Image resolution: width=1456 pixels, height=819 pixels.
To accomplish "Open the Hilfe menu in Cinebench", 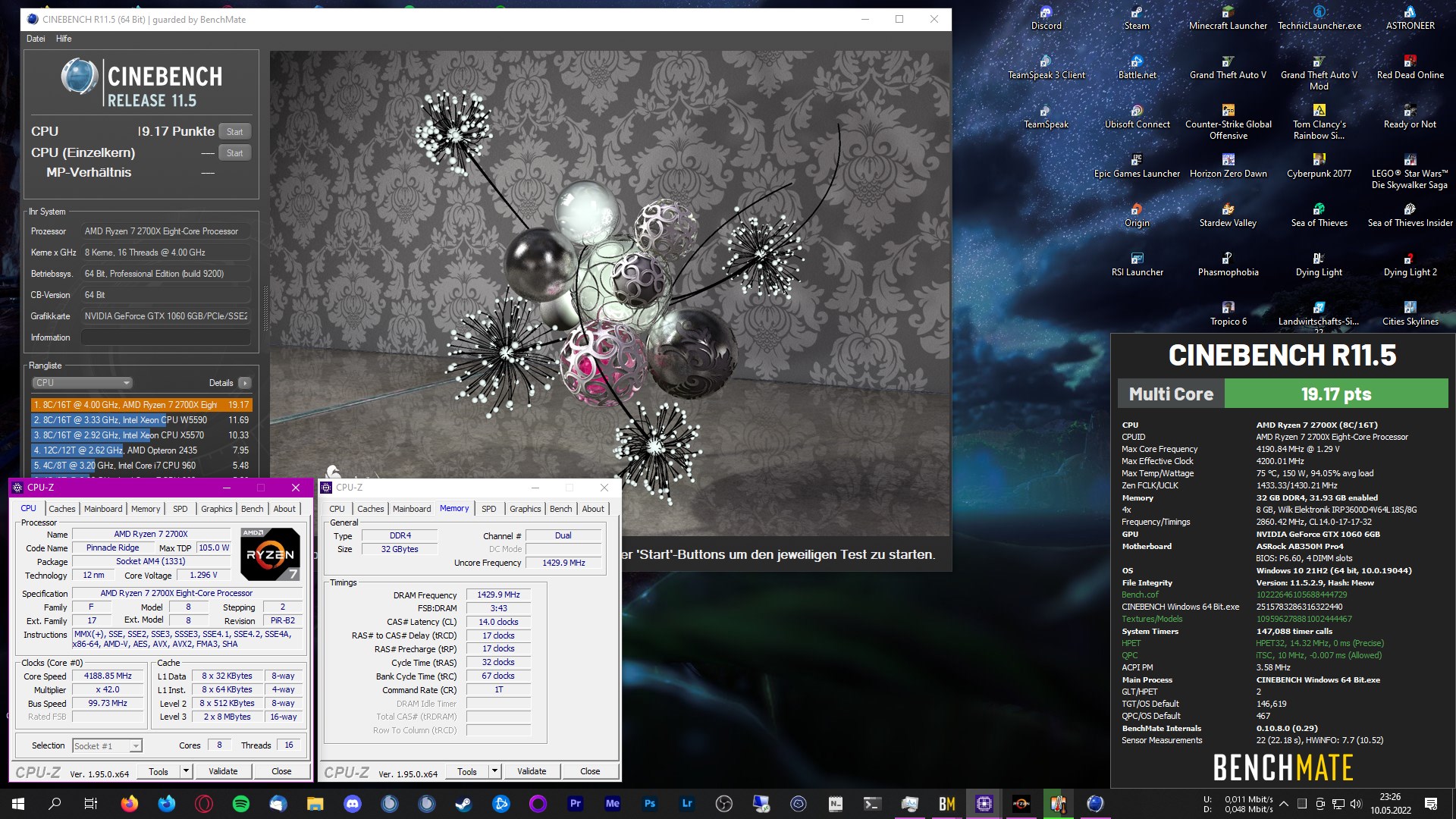I will pos(64,39).
